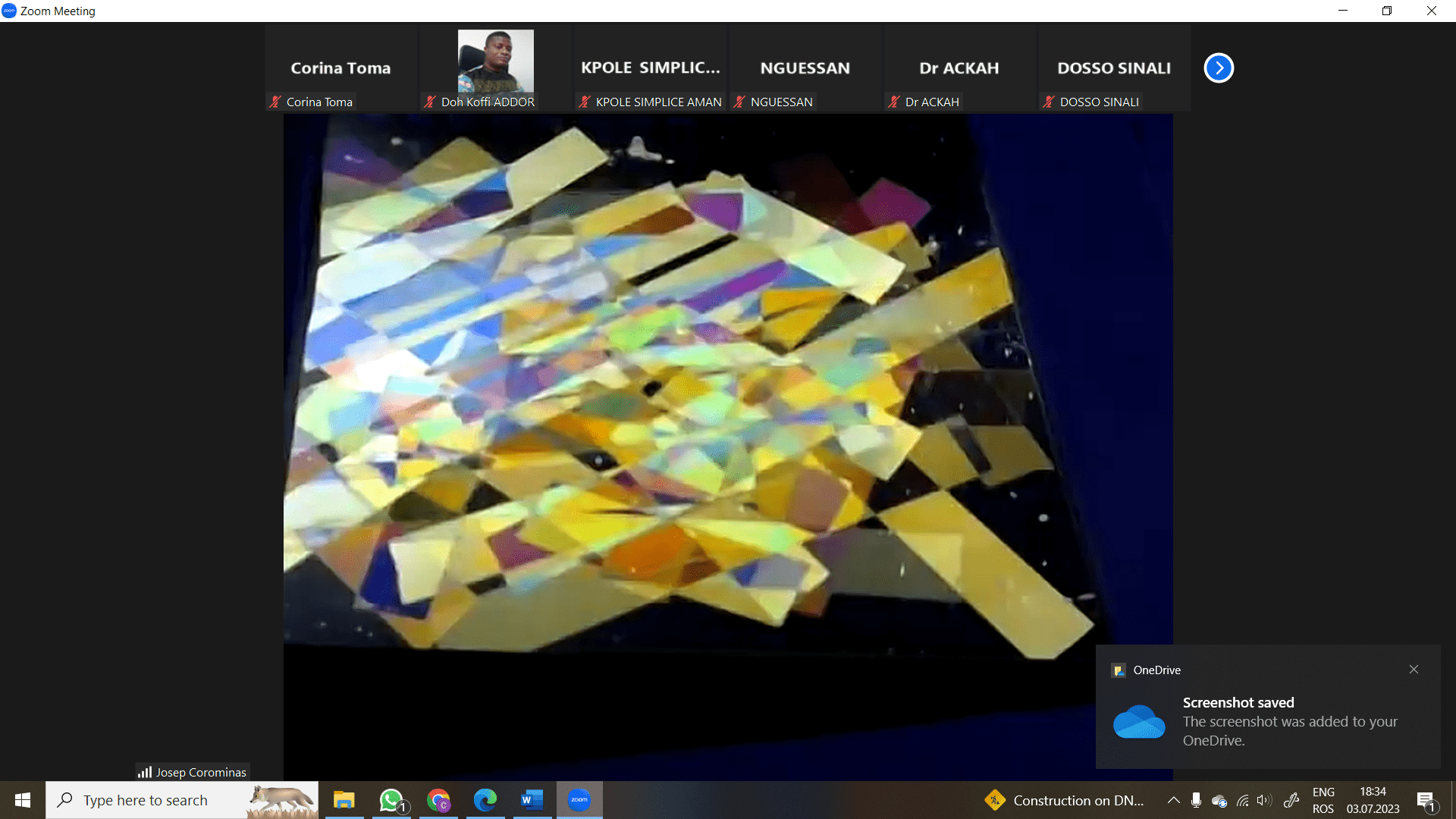Open volume speaker tray icon

click(x=1263, y=800)
